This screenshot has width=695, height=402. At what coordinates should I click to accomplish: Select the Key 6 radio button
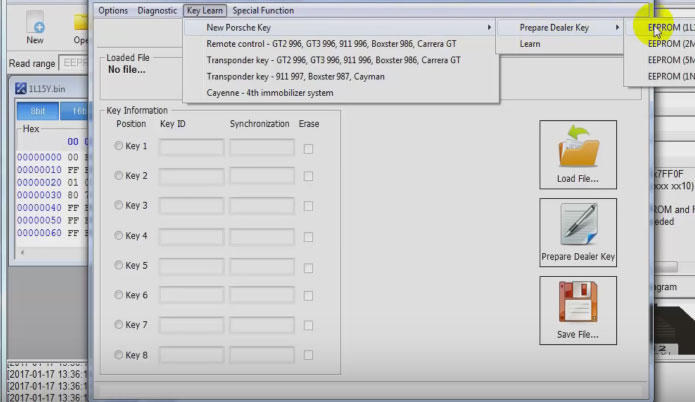[x=118, y=295]
